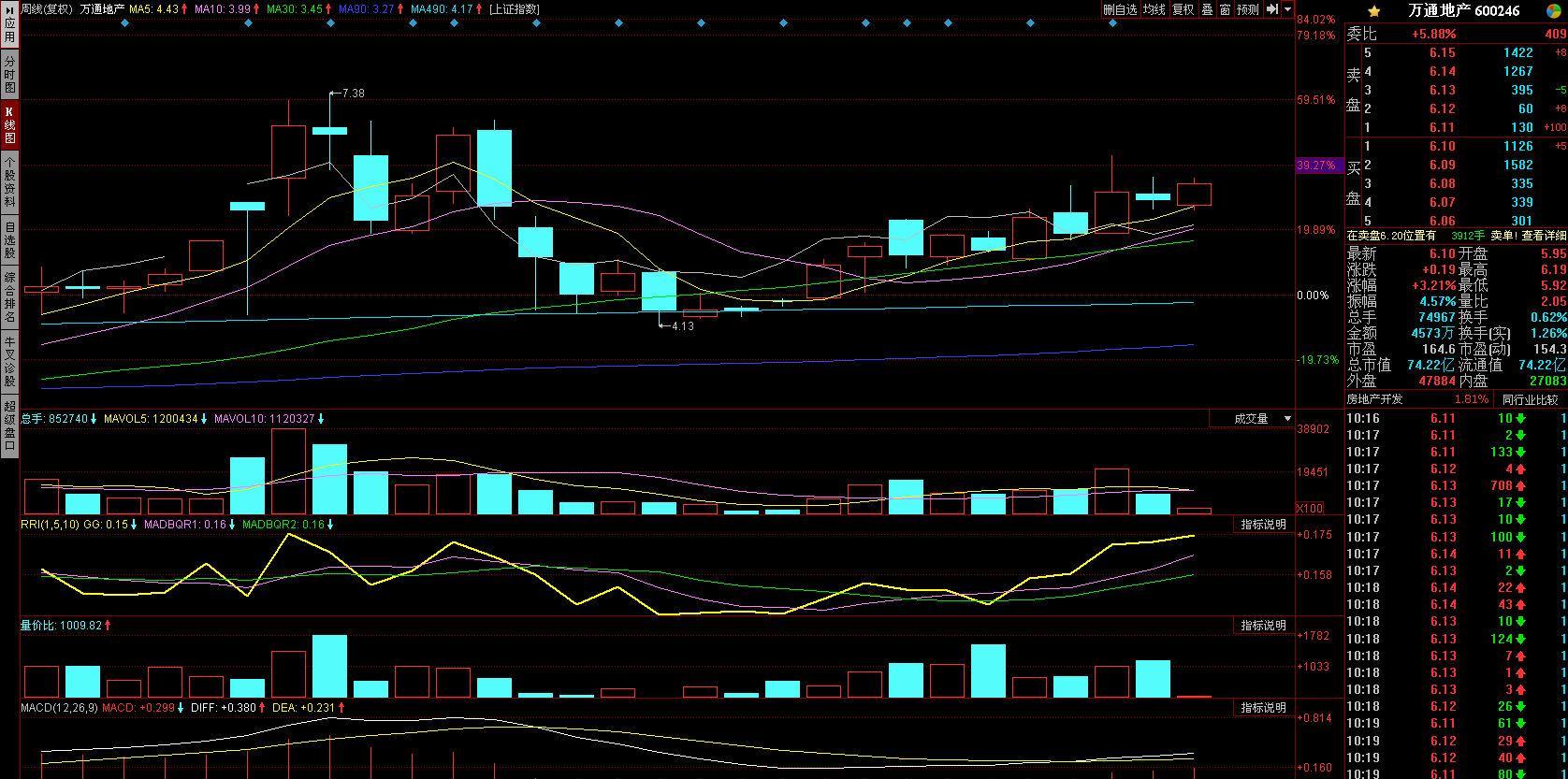Click the yellow favorite star icon

pyautogui.click(x=1373, y=11)
